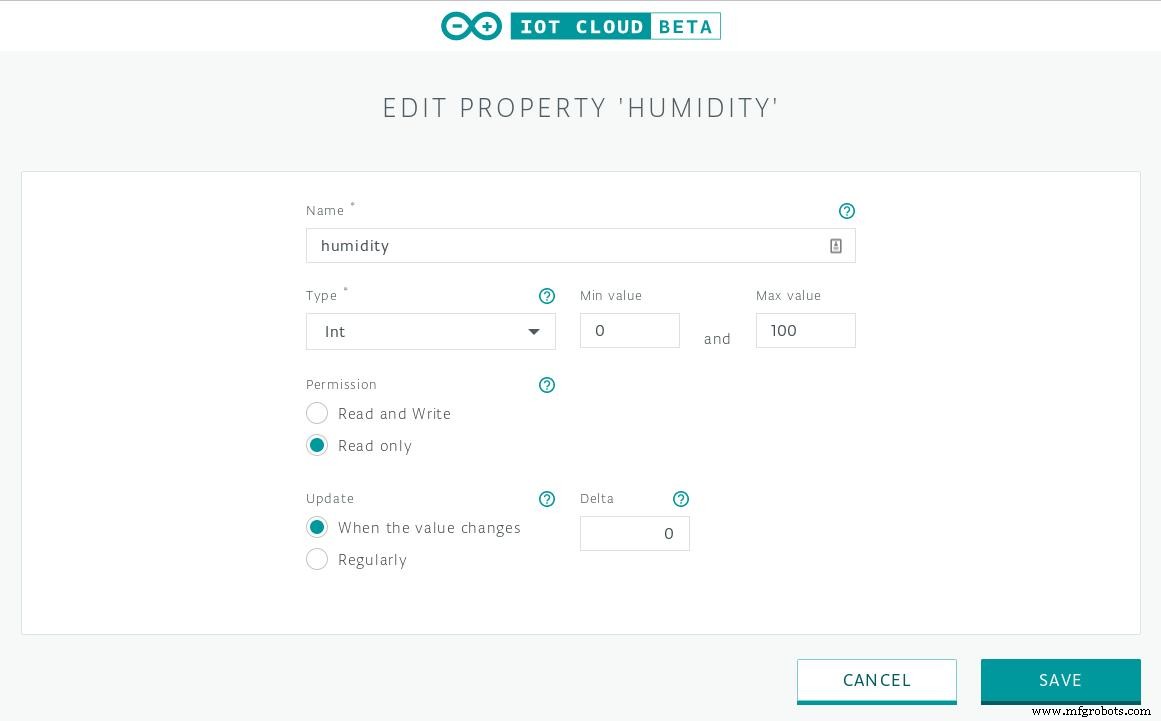Viewport: 1161px width, 721px height.
Task: Select update When the value changes
Action: pos(317,527)
